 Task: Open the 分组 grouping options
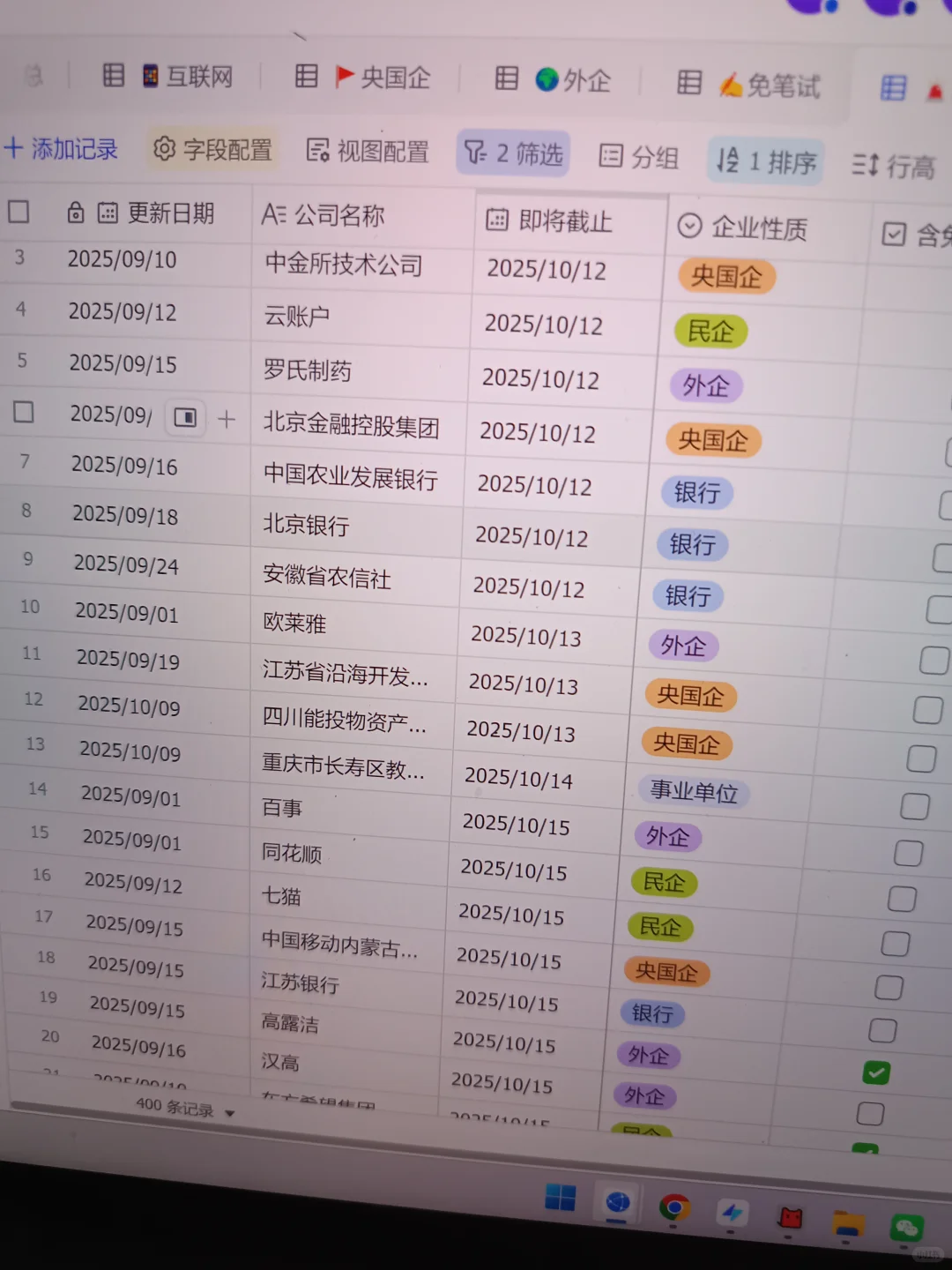(639, 158)
